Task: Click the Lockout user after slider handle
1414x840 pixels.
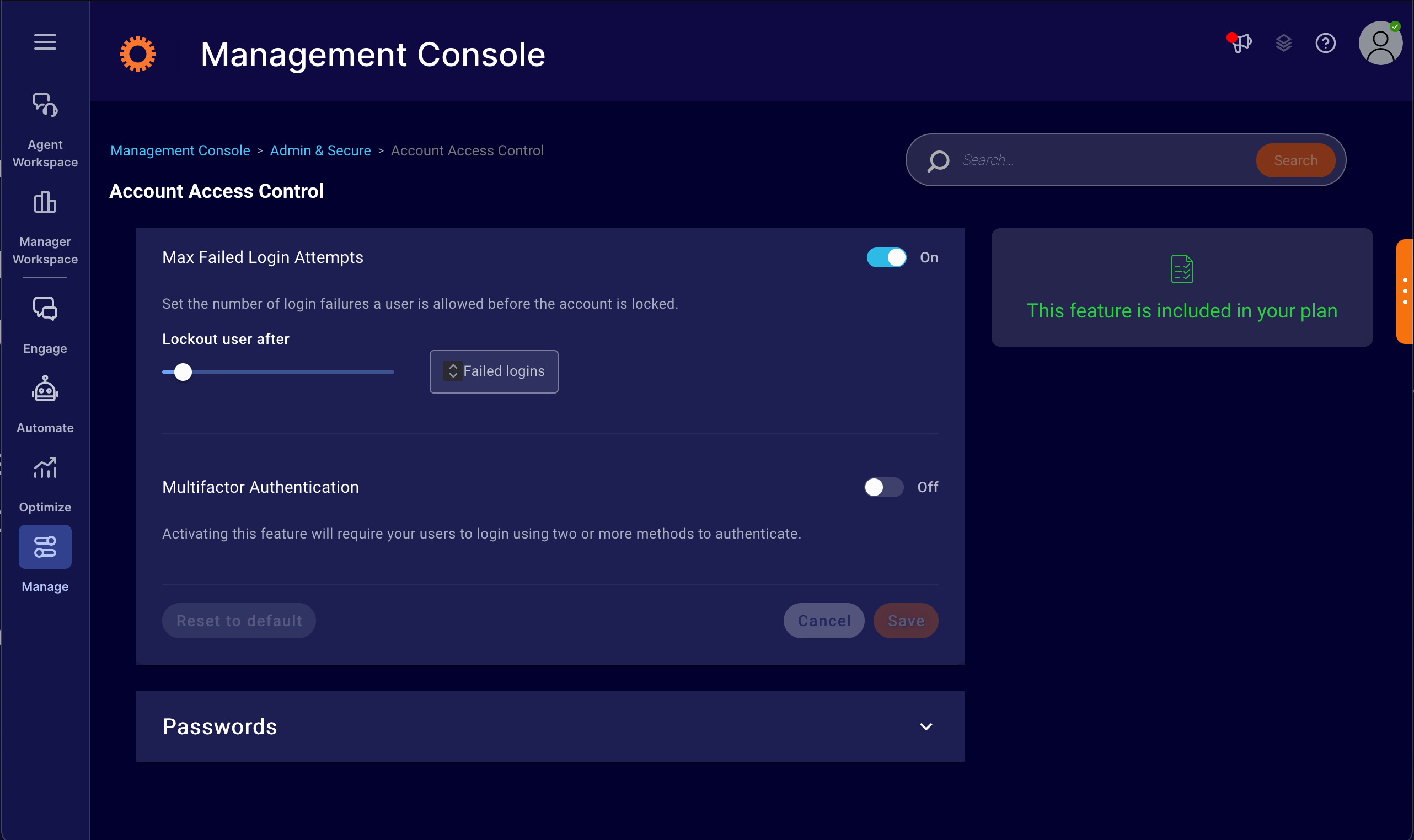Action: pos(183,372)
